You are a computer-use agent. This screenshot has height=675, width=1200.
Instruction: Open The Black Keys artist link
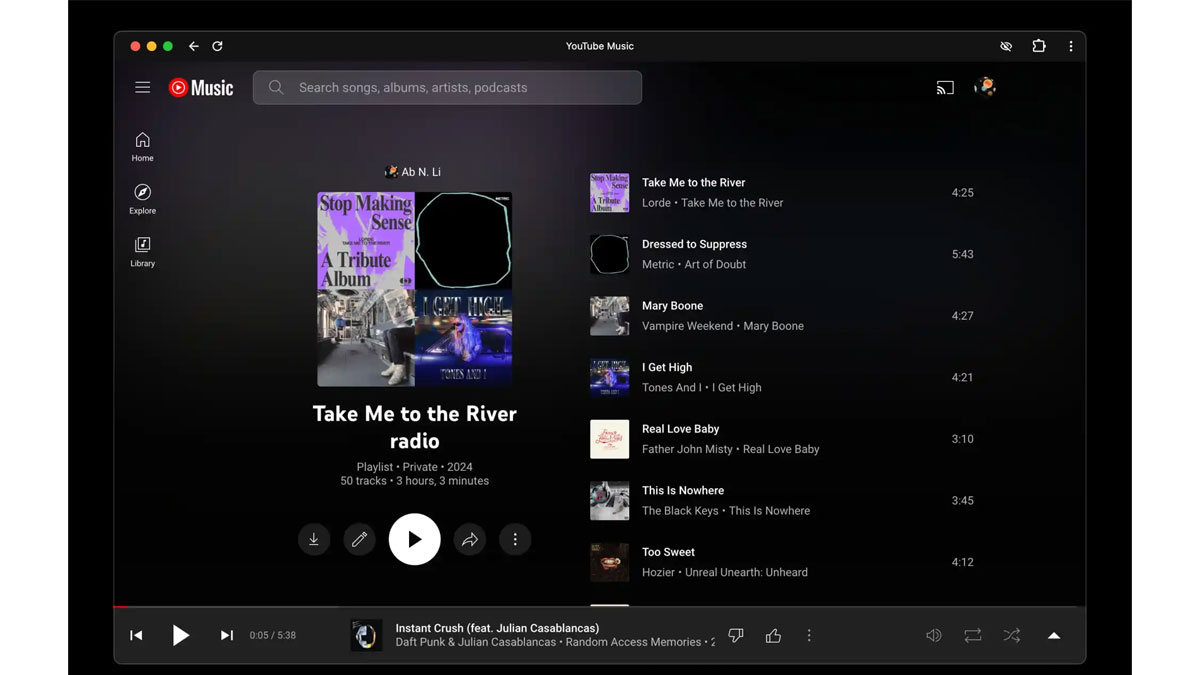click(680, 511)
